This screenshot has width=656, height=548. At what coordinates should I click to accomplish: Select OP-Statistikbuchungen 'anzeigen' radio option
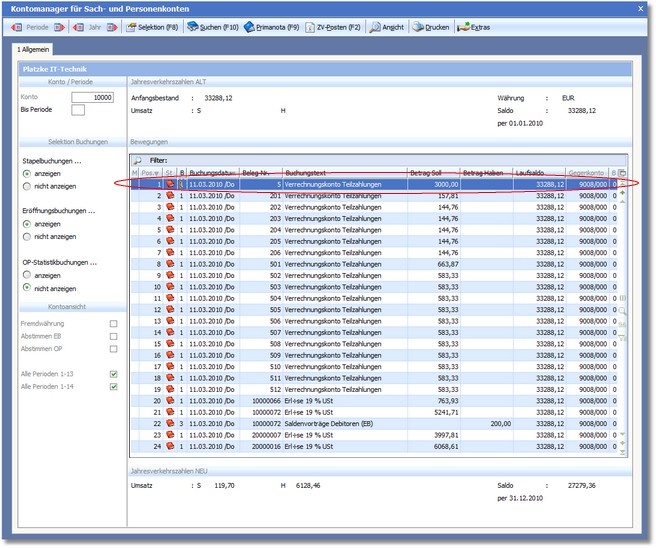pyautogui.click(x=27, y=275)
